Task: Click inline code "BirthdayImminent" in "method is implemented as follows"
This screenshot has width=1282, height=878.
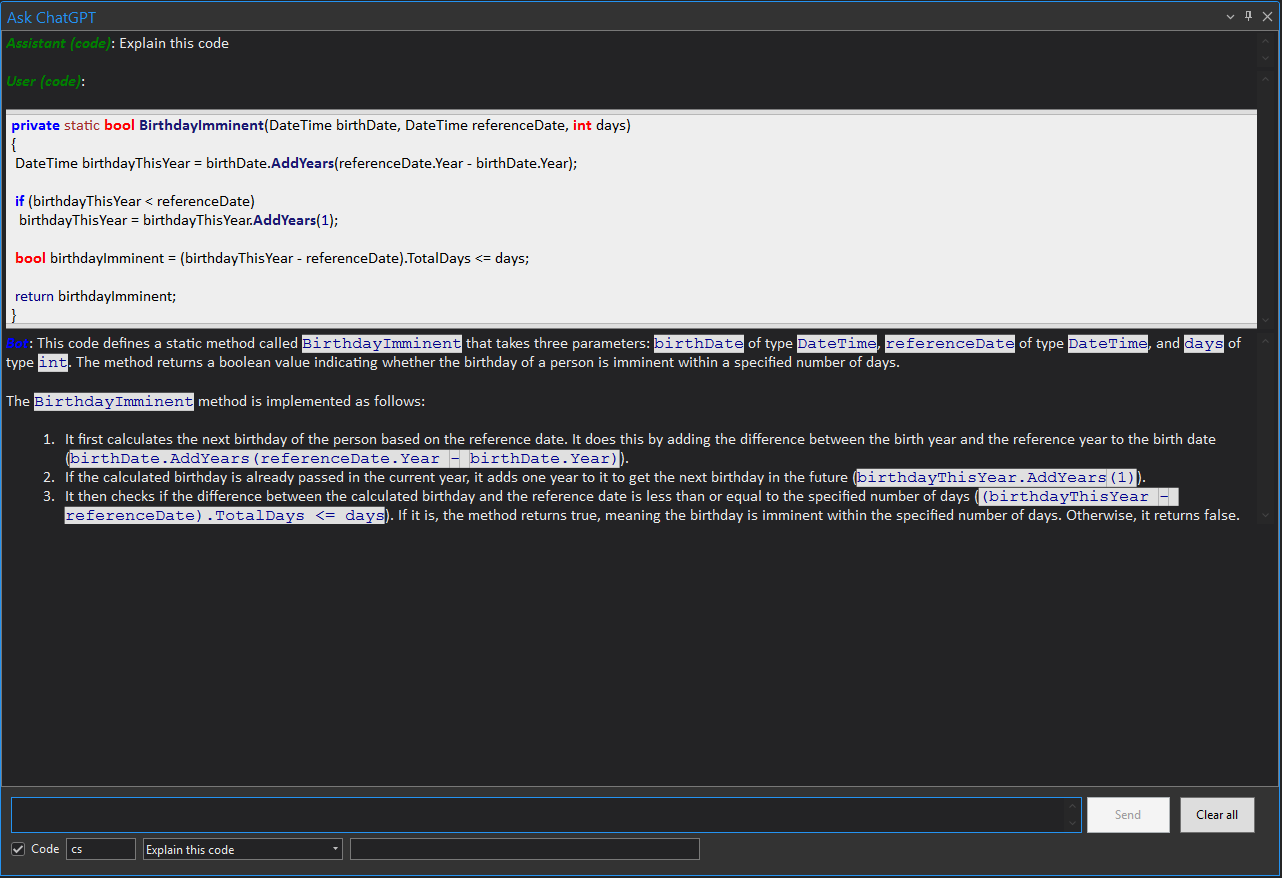Action: click(114, 401)
